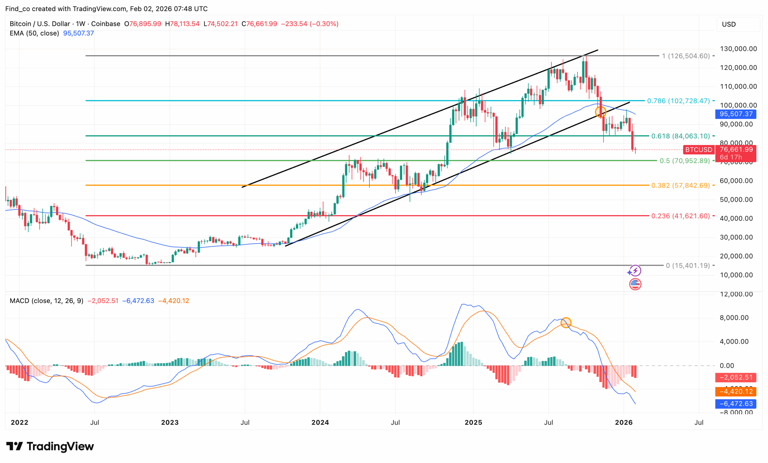This screenshot has height=463, width=768.
Task: Click the 2022 label on time axis
Action: pos(20,422)
